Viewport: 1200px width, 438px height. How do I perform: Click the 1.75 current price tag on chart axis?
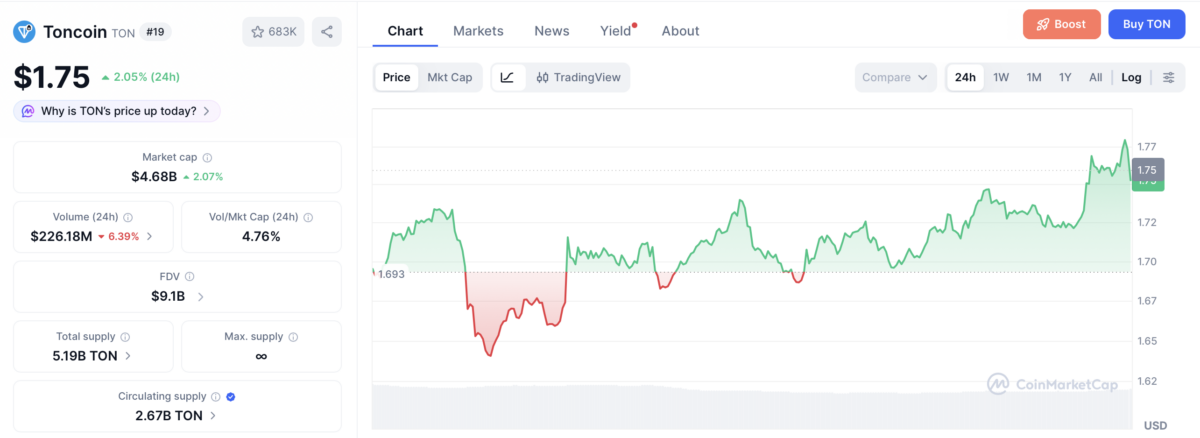(1147, 170)
